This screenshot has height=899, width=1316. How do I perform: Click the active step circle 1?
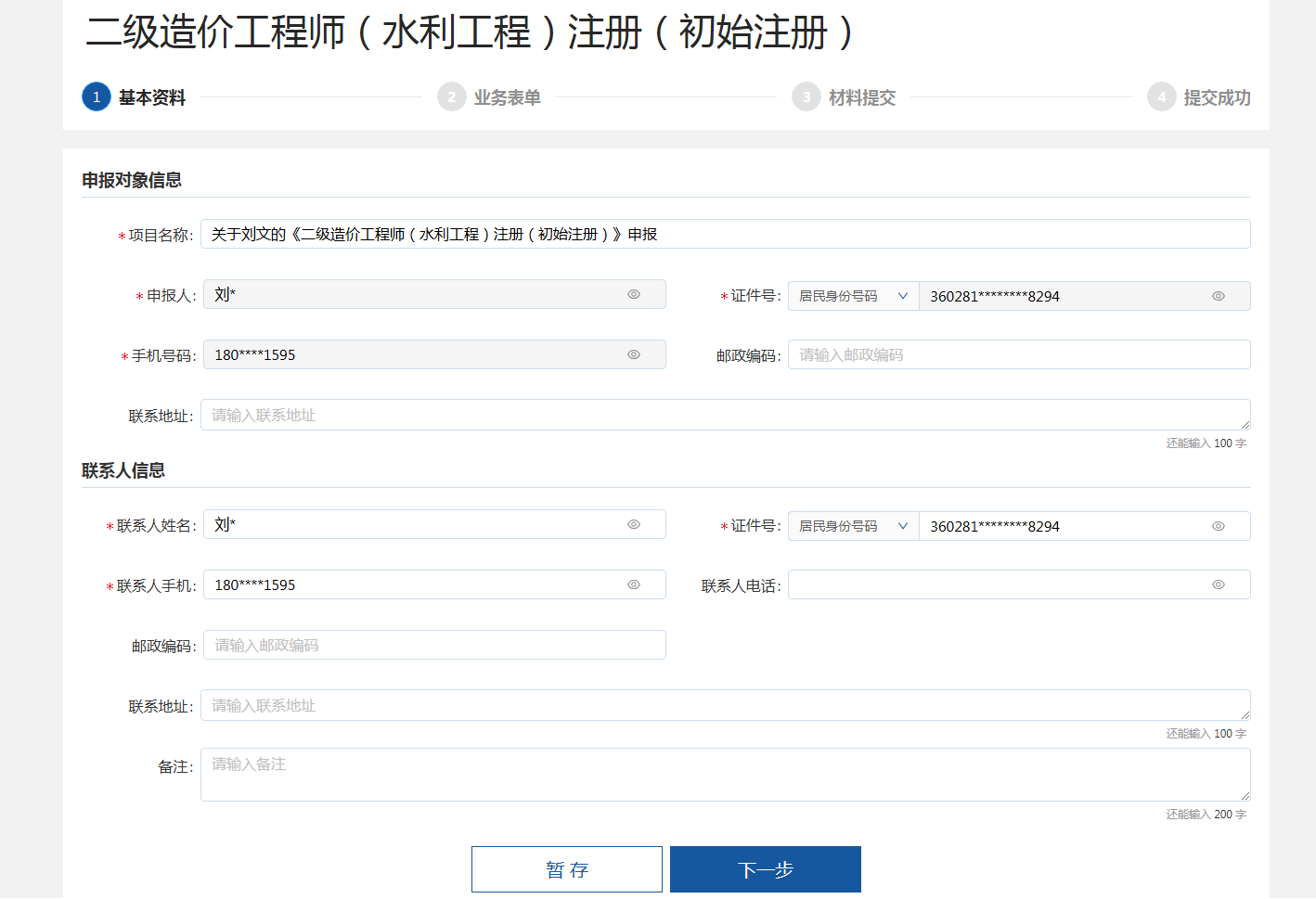click(x=96, y=96)
